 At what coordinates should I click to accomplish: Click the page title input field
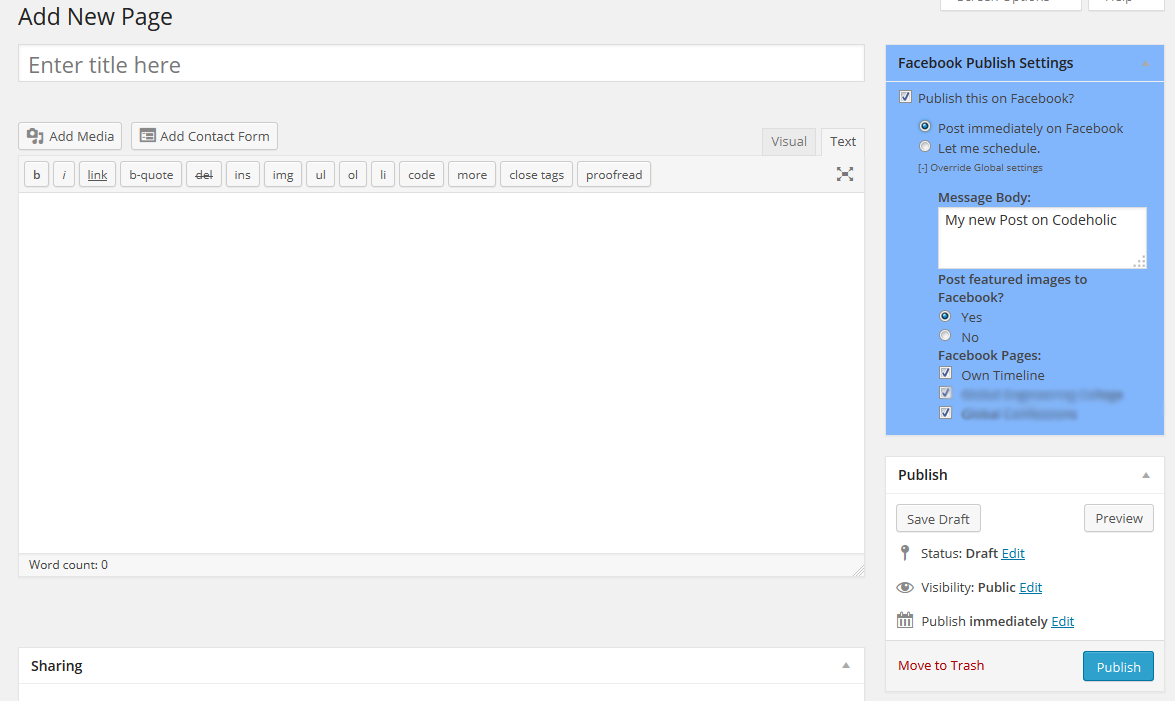(x=441, y=64)
